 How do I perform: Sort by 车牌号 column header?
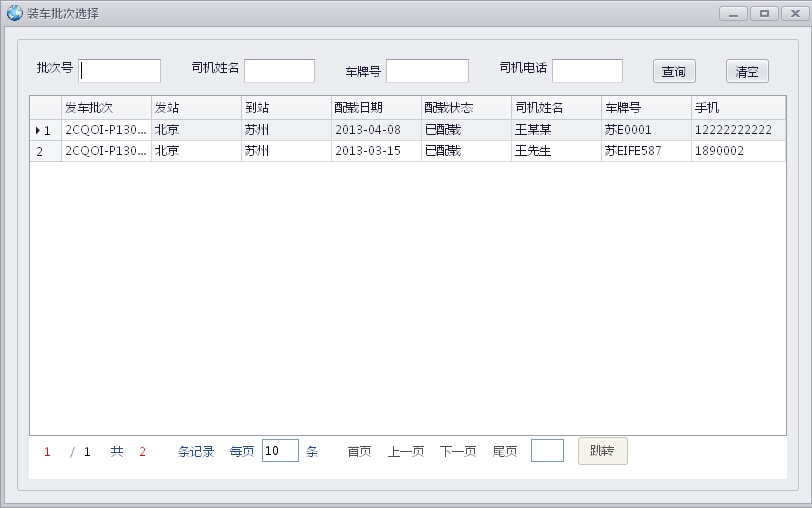tap(647, 108)
